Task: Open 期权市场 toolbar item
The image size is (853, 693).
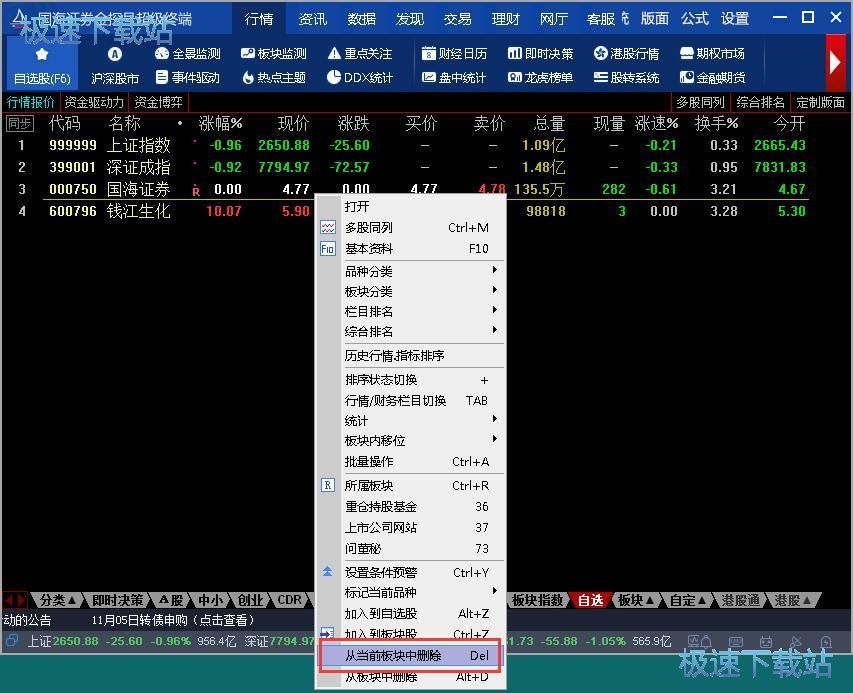Action: (712, 54)
